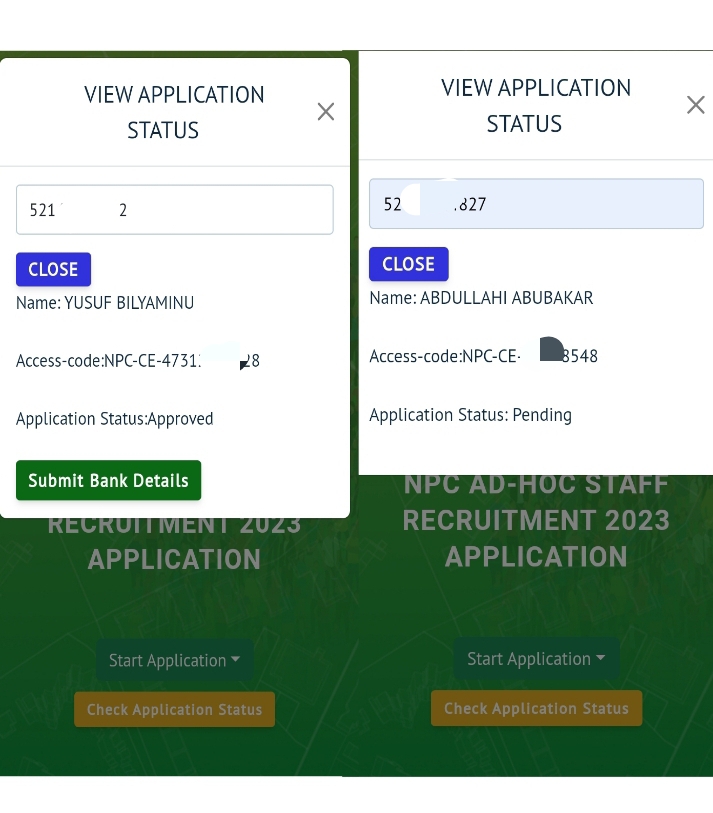Focus the left input field starting with 521
The width and height of the screenshot is (713, 813).
click(x=175, y=209)
